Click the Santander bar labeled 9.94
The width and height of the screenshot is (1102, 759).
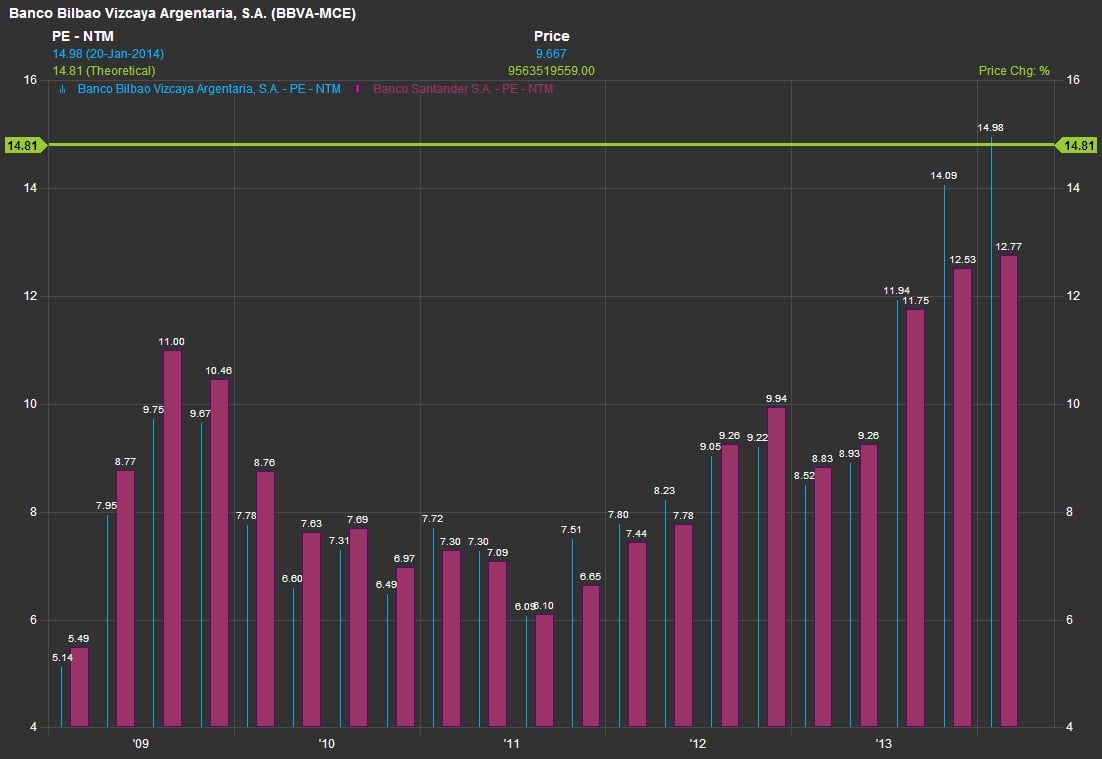(777, 567)
